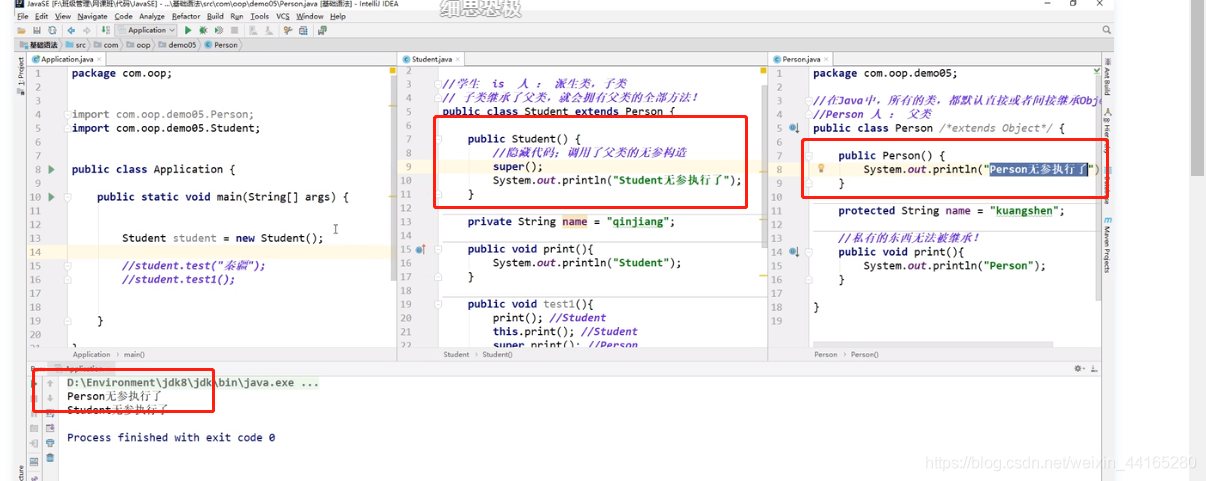Switch to the Person.java editor tab

(x=800, y=59)
